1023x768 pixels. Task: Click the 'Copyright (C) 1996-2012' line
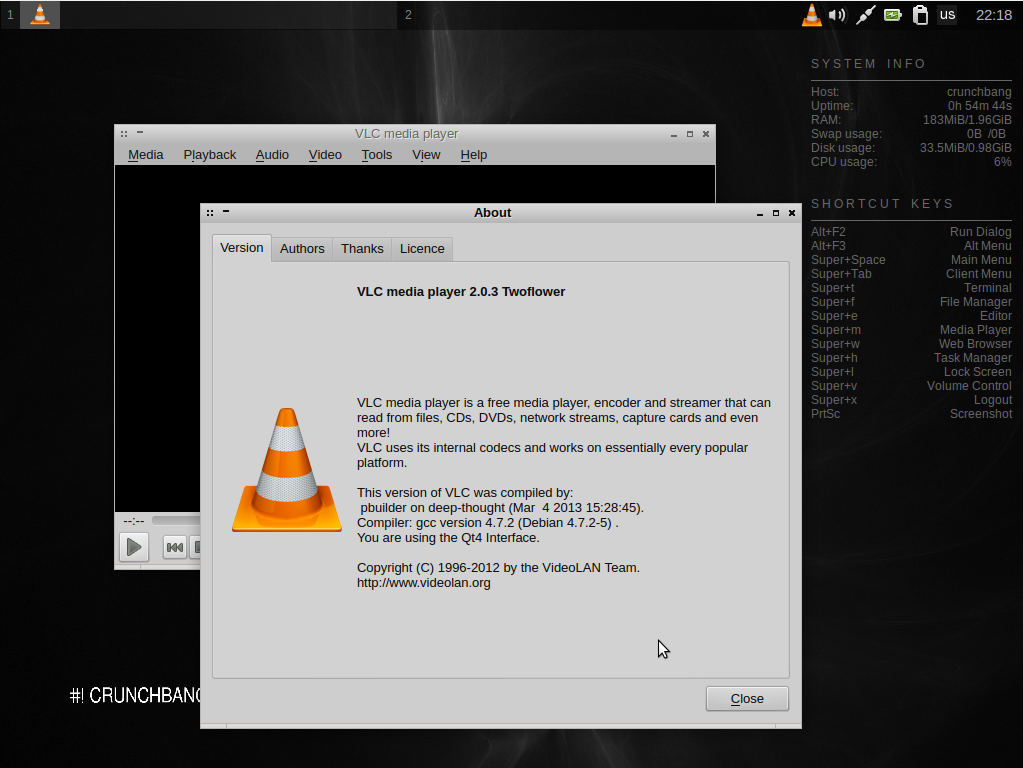498,568
